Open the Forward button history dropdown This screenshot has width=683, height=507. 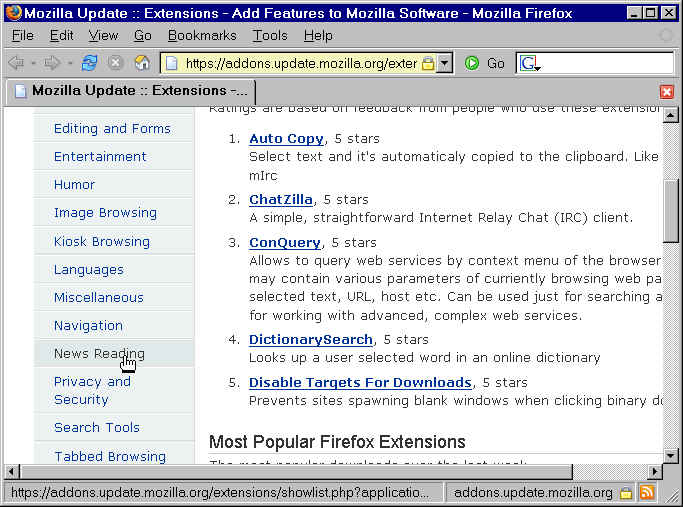(x=70, y=64)
